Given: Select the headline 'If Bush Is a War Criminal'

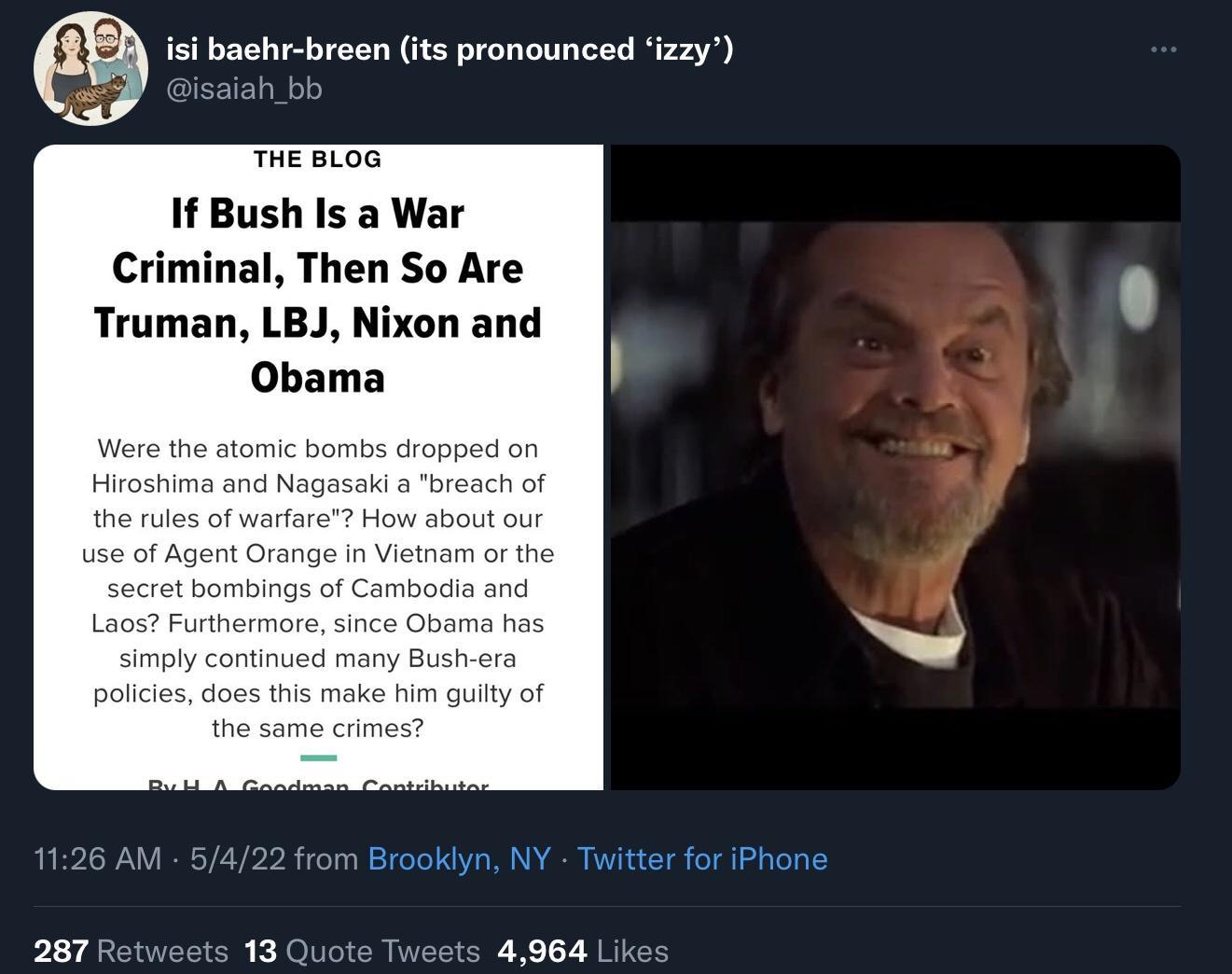Looking at the screenshot, I should [x=318, y=295].
